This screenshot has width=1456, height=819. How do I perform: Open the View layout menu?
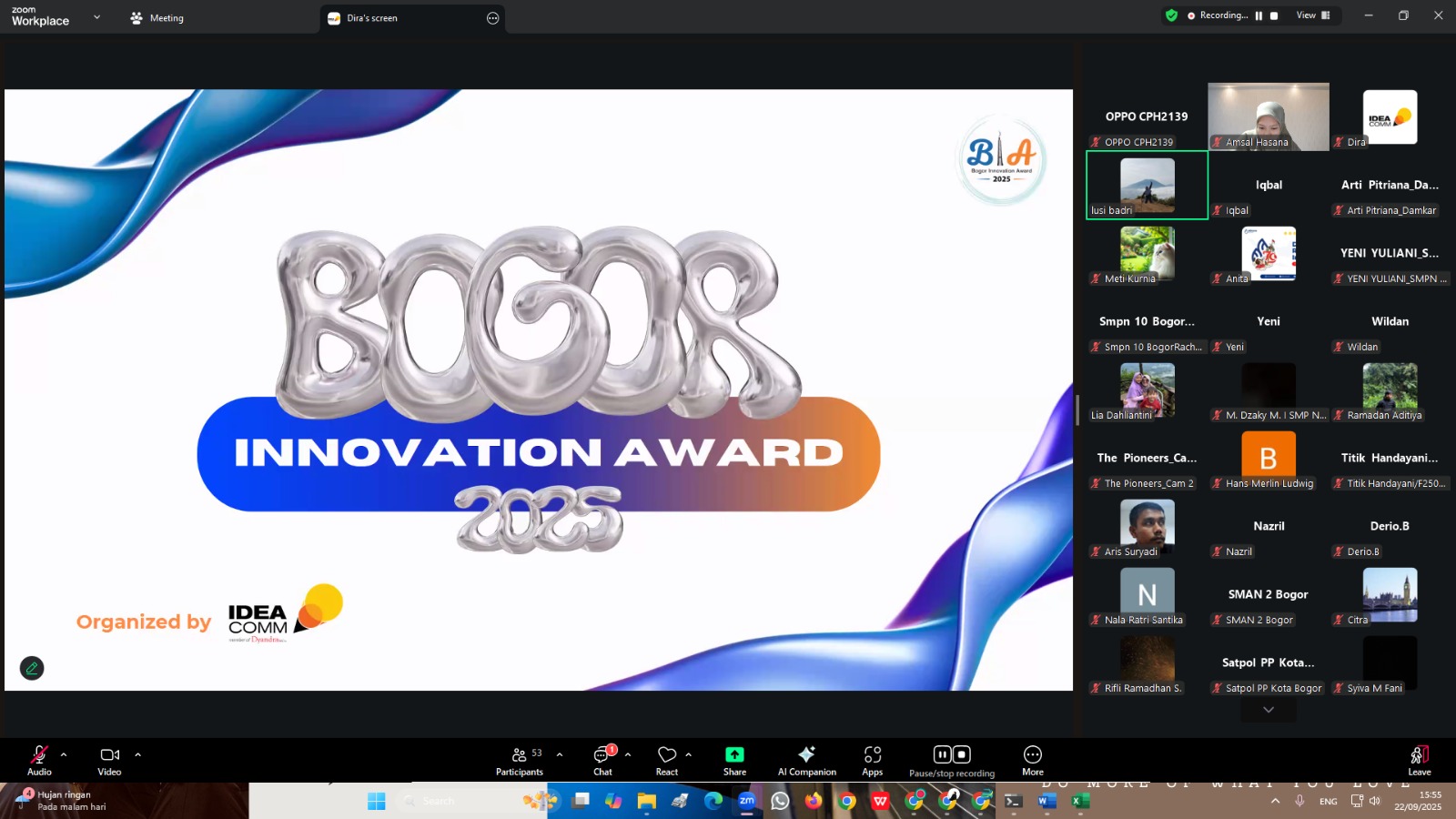1312,15
